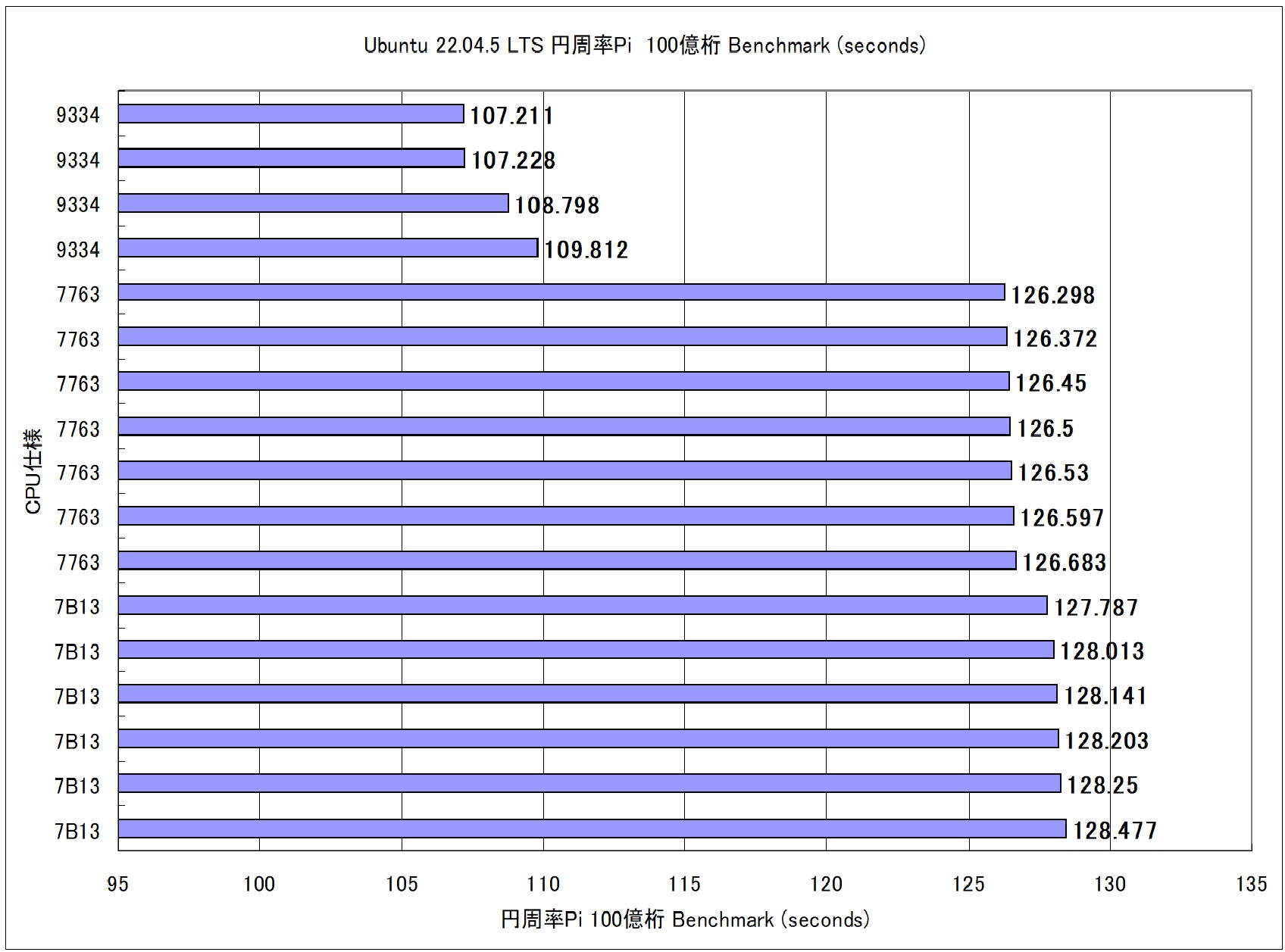1285x952 pixels.
Task: Click the 127.787 data label
Action: point(1096,607)
